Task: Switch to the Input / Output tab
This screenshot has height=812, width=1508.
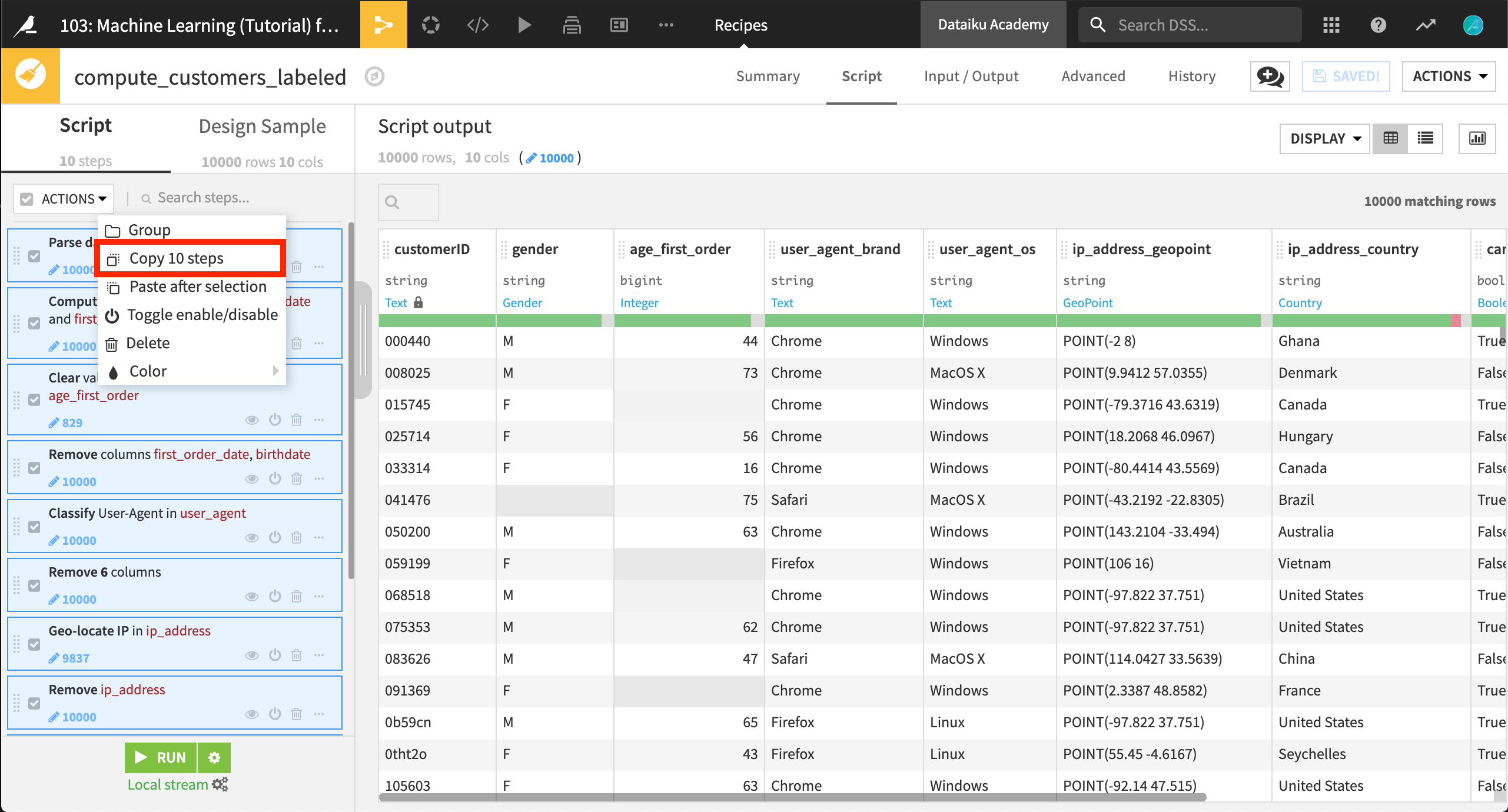Action: [x=971, y=76]
